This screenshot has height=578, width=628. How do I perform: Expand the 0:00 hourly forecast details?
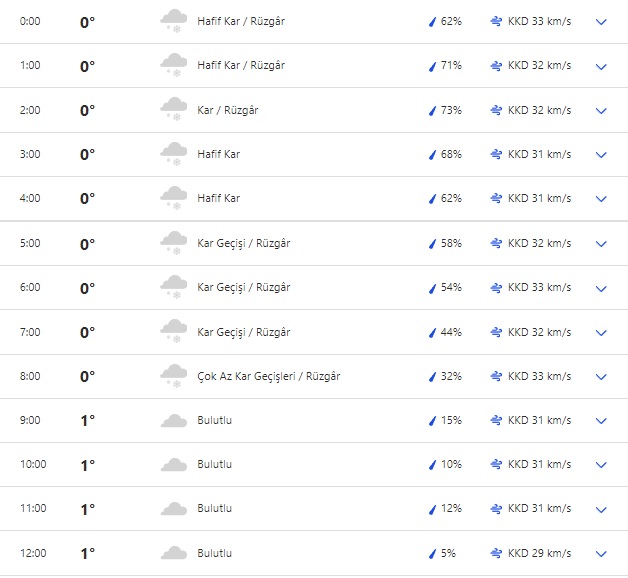(x=601, y=22)
